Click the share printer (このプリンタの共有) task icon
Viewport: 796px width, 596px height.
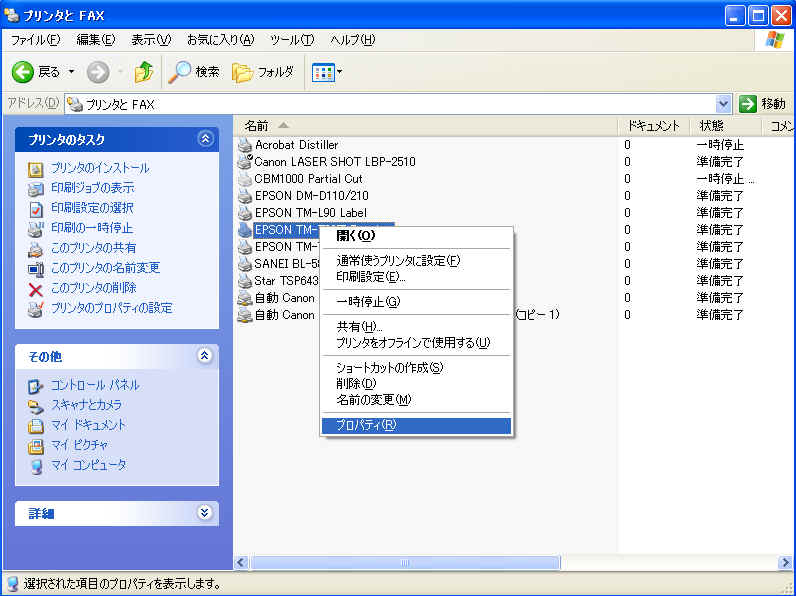[x=36, y=249]
